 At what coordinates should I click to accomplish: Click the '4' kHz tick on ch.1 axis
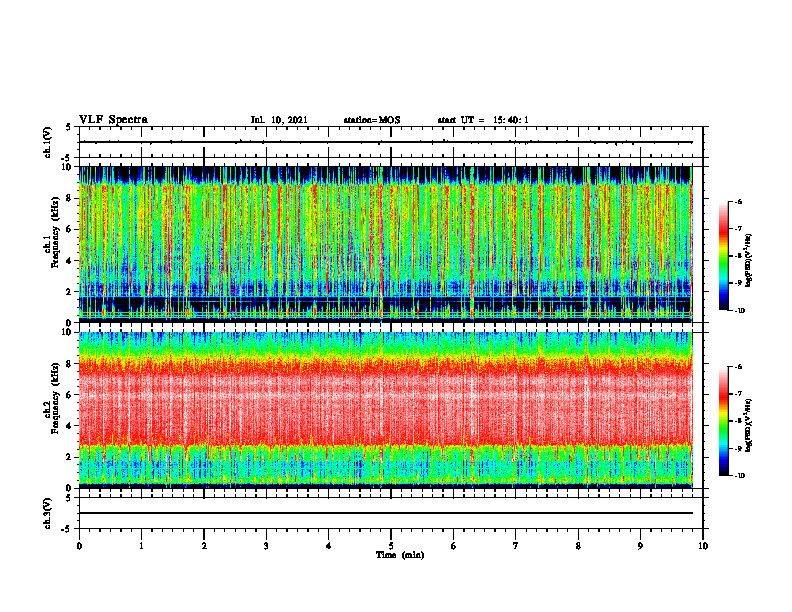tap(70, 261)
